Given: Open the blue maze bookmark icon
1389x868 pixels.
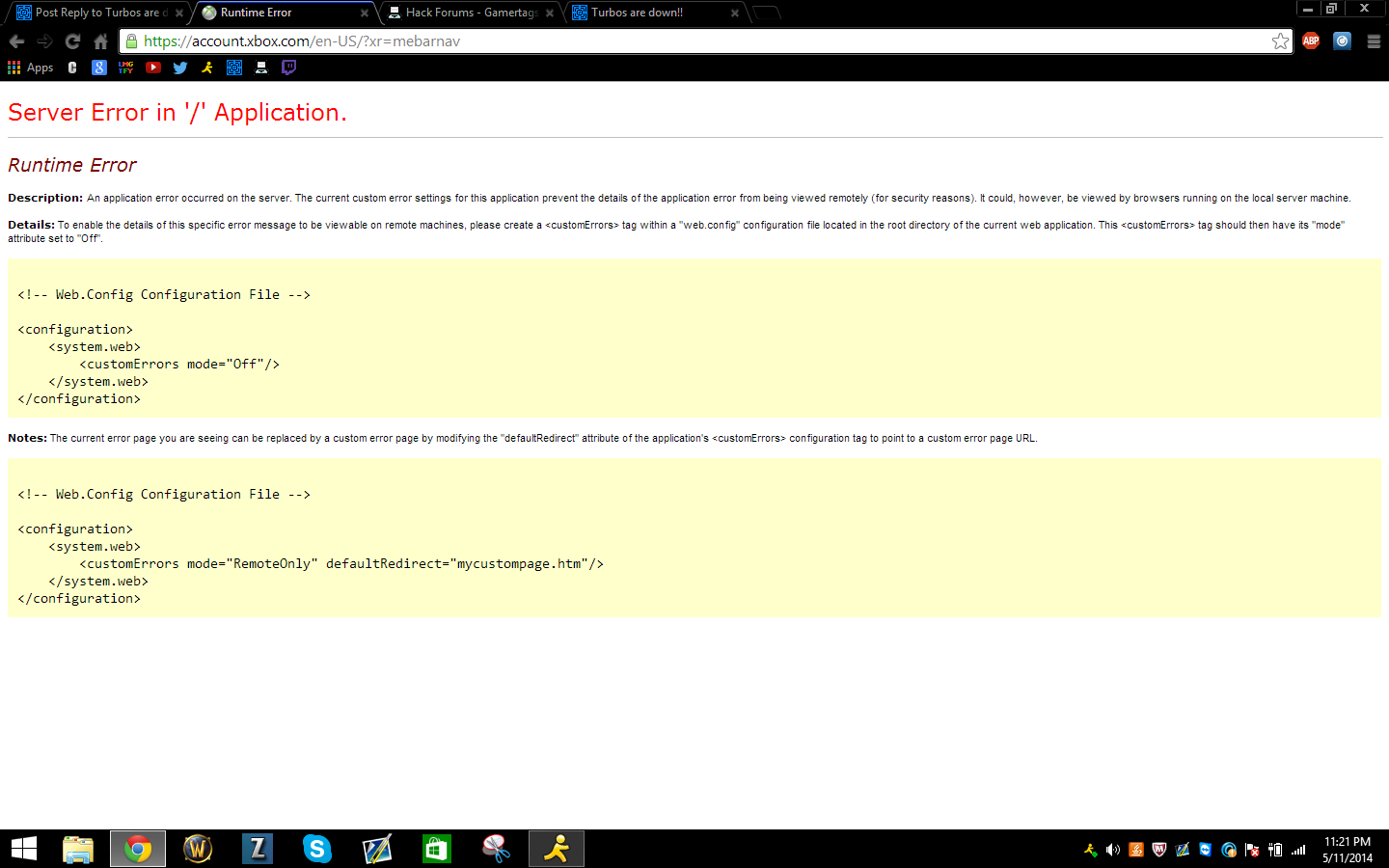Looking at the screenshot, I should pos(234,68).
